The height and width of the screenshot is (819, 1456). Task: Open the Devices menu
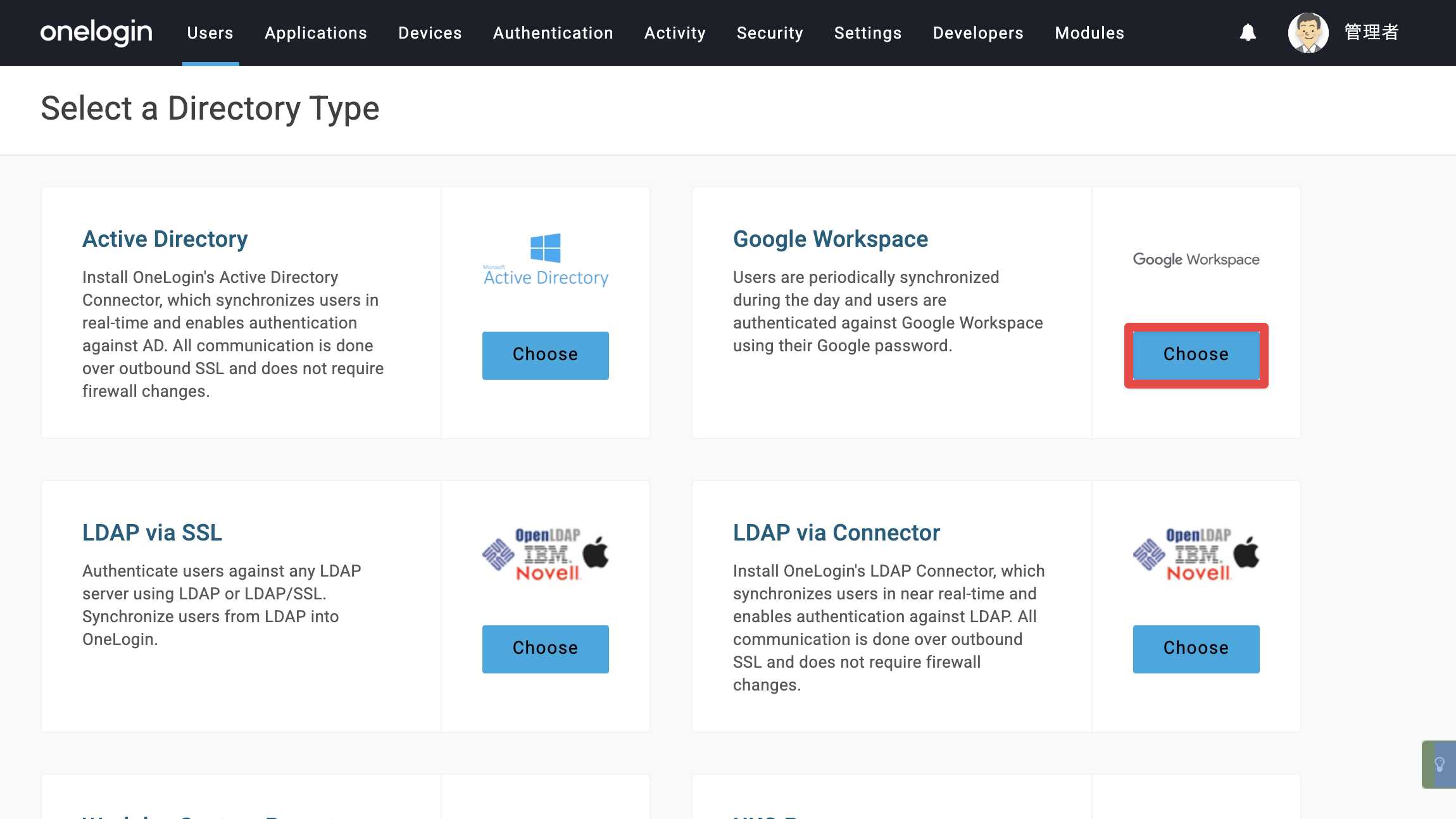(430, 33)
